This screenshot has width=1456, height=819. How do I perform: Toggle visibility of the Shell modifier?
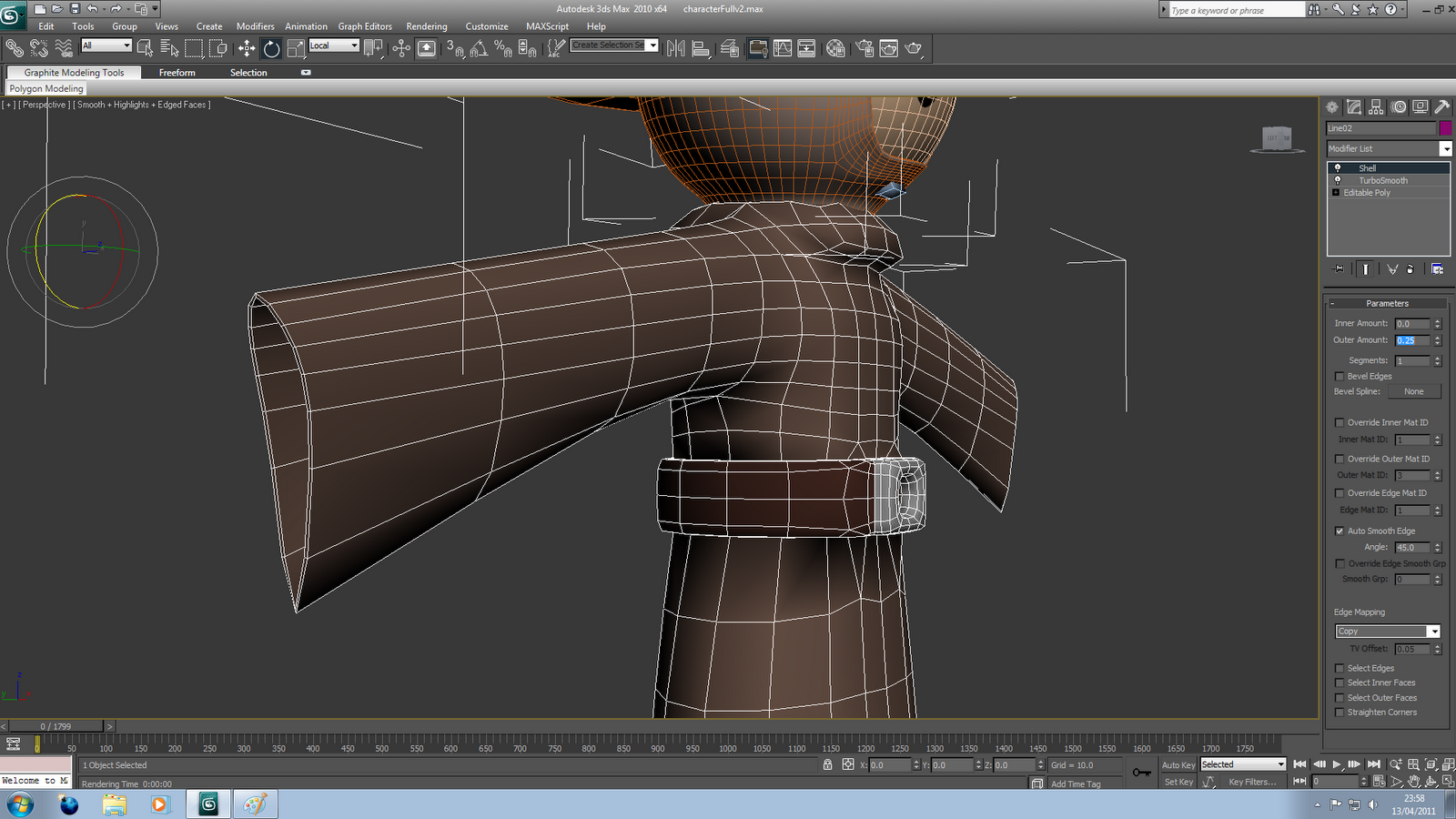[x=1338, y=168]
